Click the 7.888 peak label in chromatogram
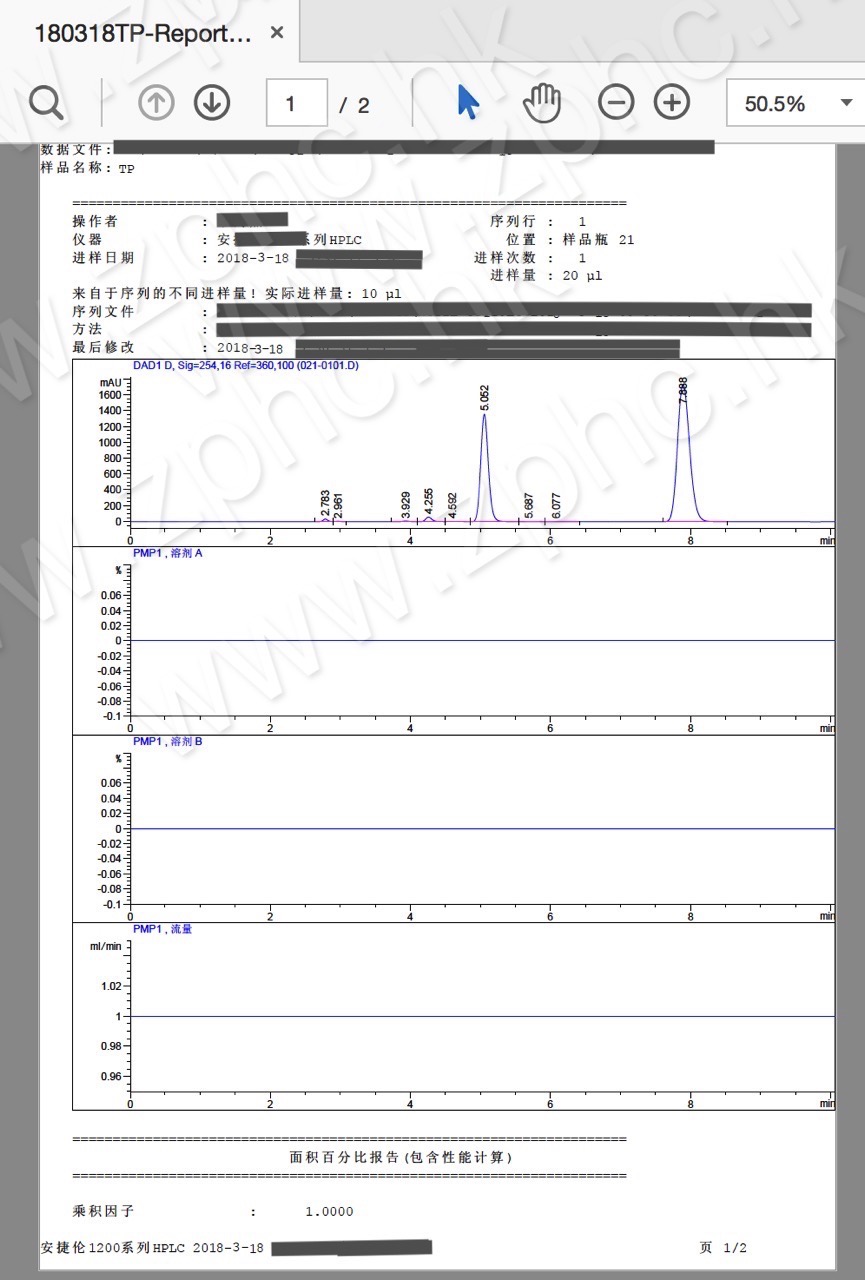 (x=683, y=390)
